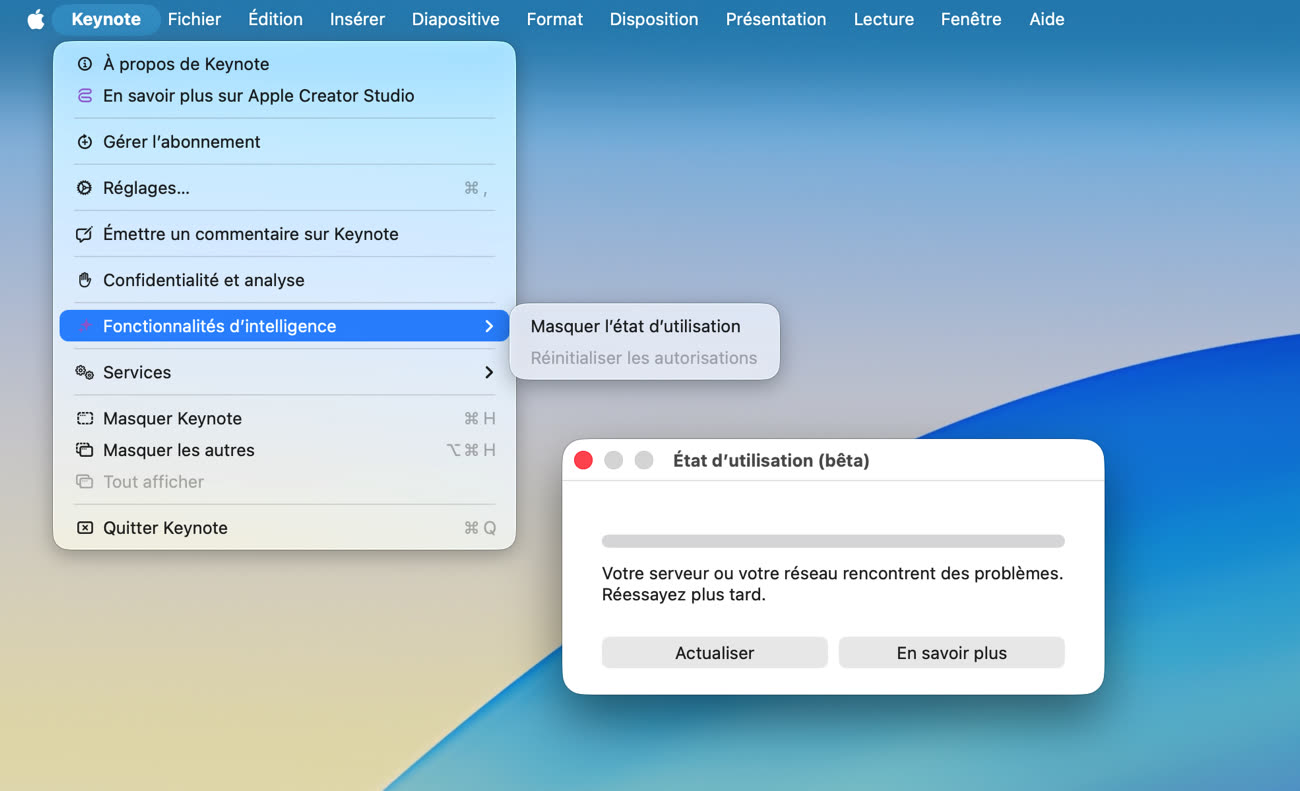1300x791 pixels.
Task: Click the comment icon for Émettre un commentaire
Action: coord(85,234)
